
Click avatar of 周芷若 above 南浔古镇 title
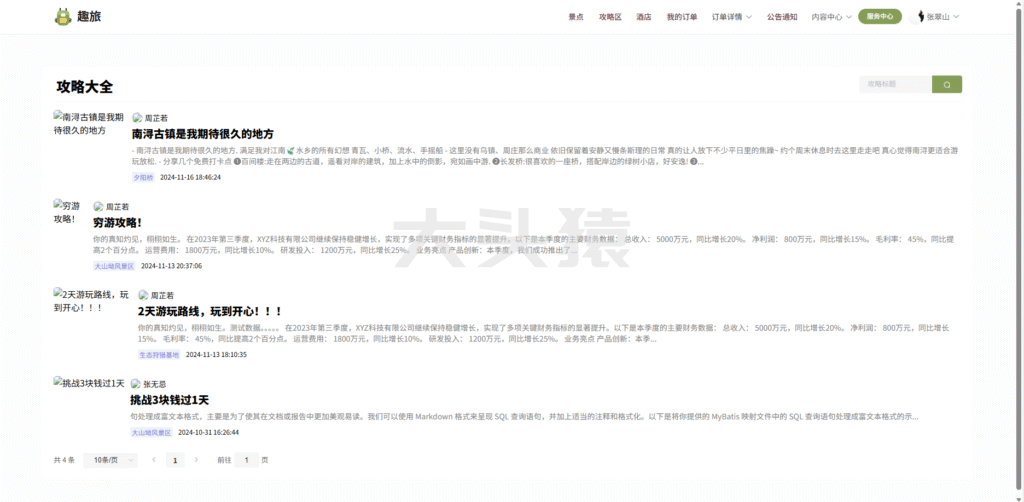(x=137, y=118)
